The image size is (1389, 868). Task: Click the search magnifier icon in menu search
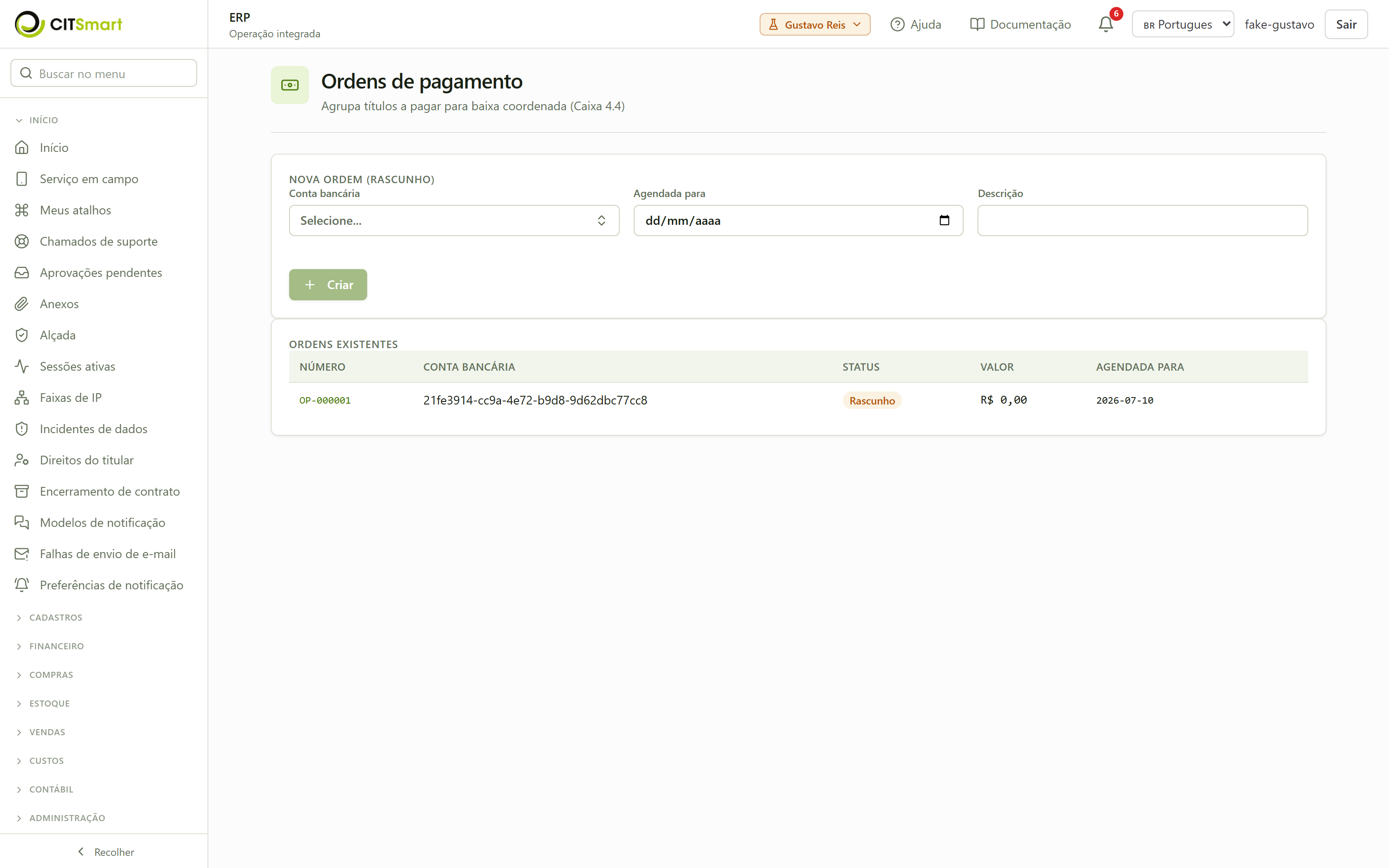[x=26, y=73]
